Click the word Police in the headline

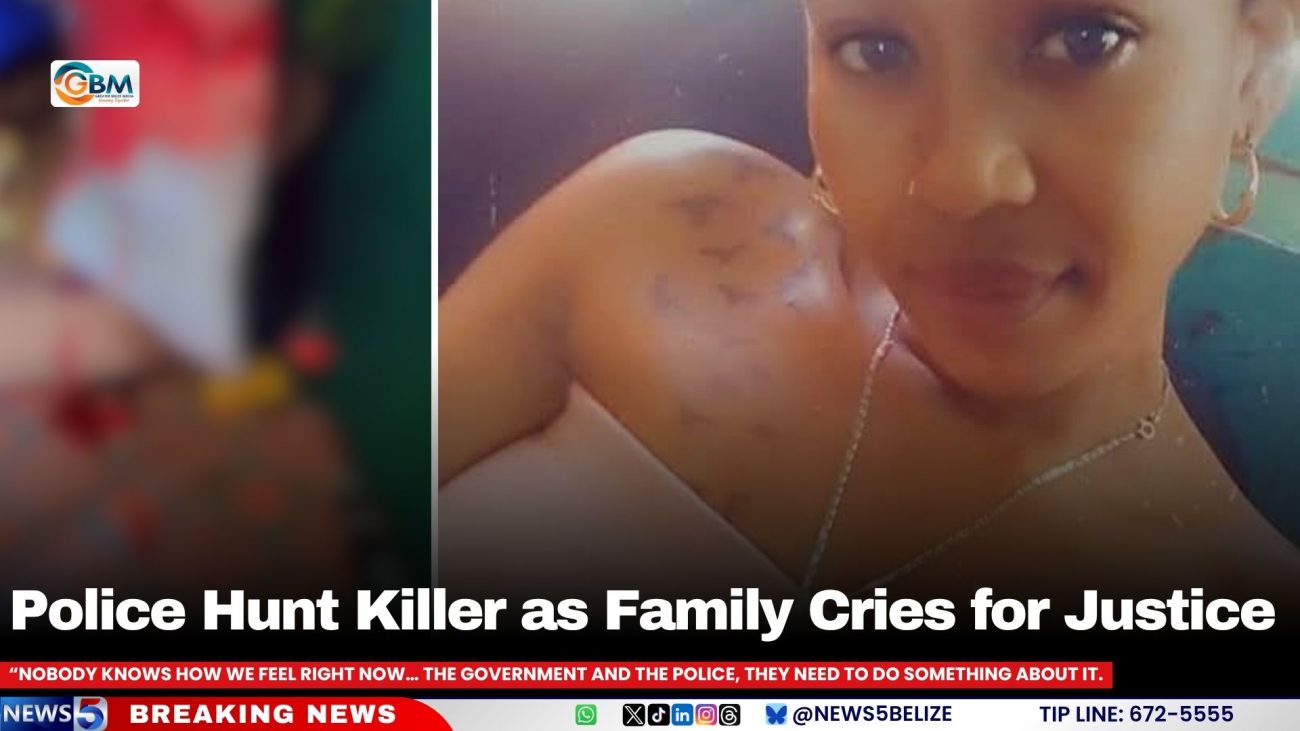pos(98,612)
